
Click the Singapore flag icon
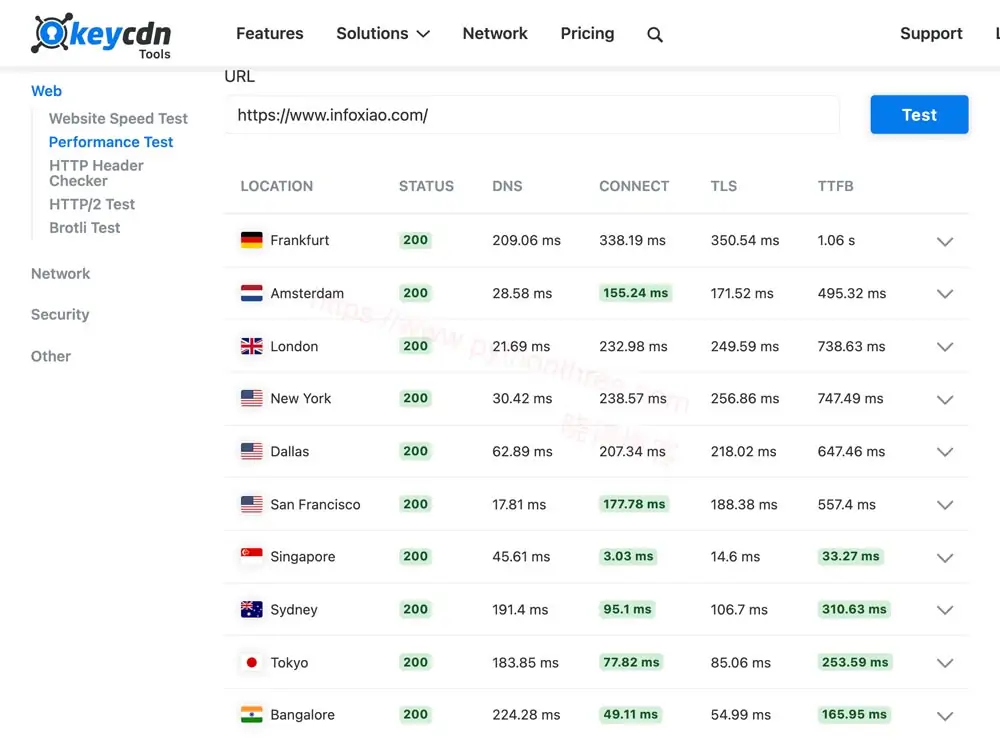[x=252, y=556]
